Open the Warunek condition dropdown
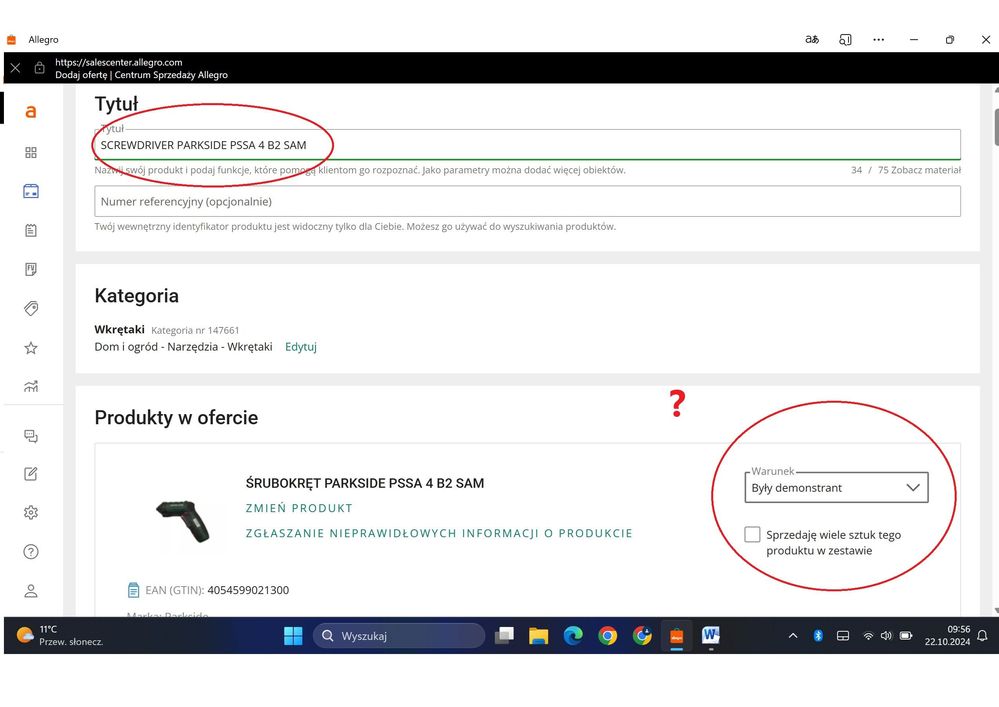The image size is (999, 707). 837,488
